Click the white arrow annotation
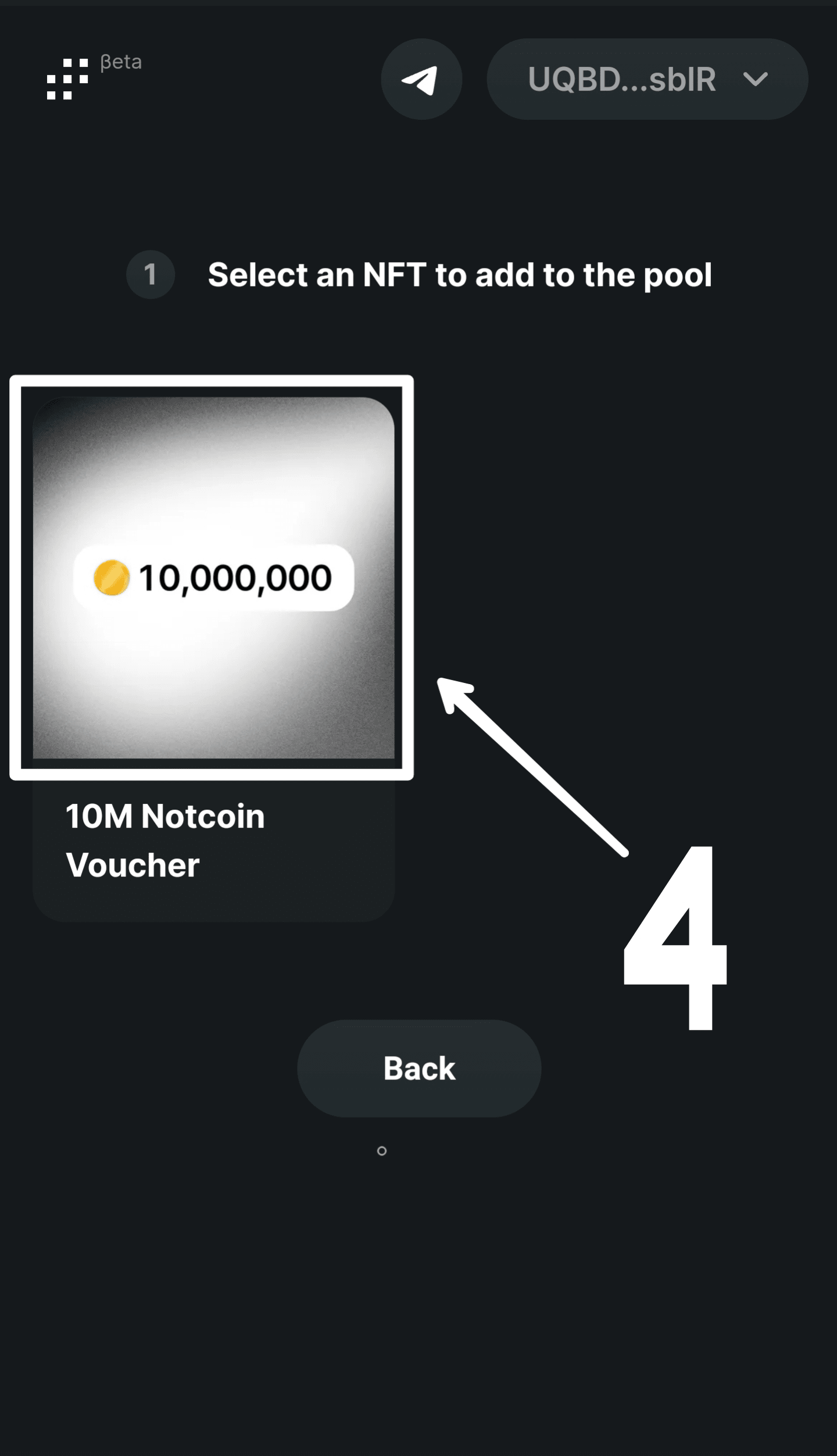837x1456 pixels. coord(531,766)
